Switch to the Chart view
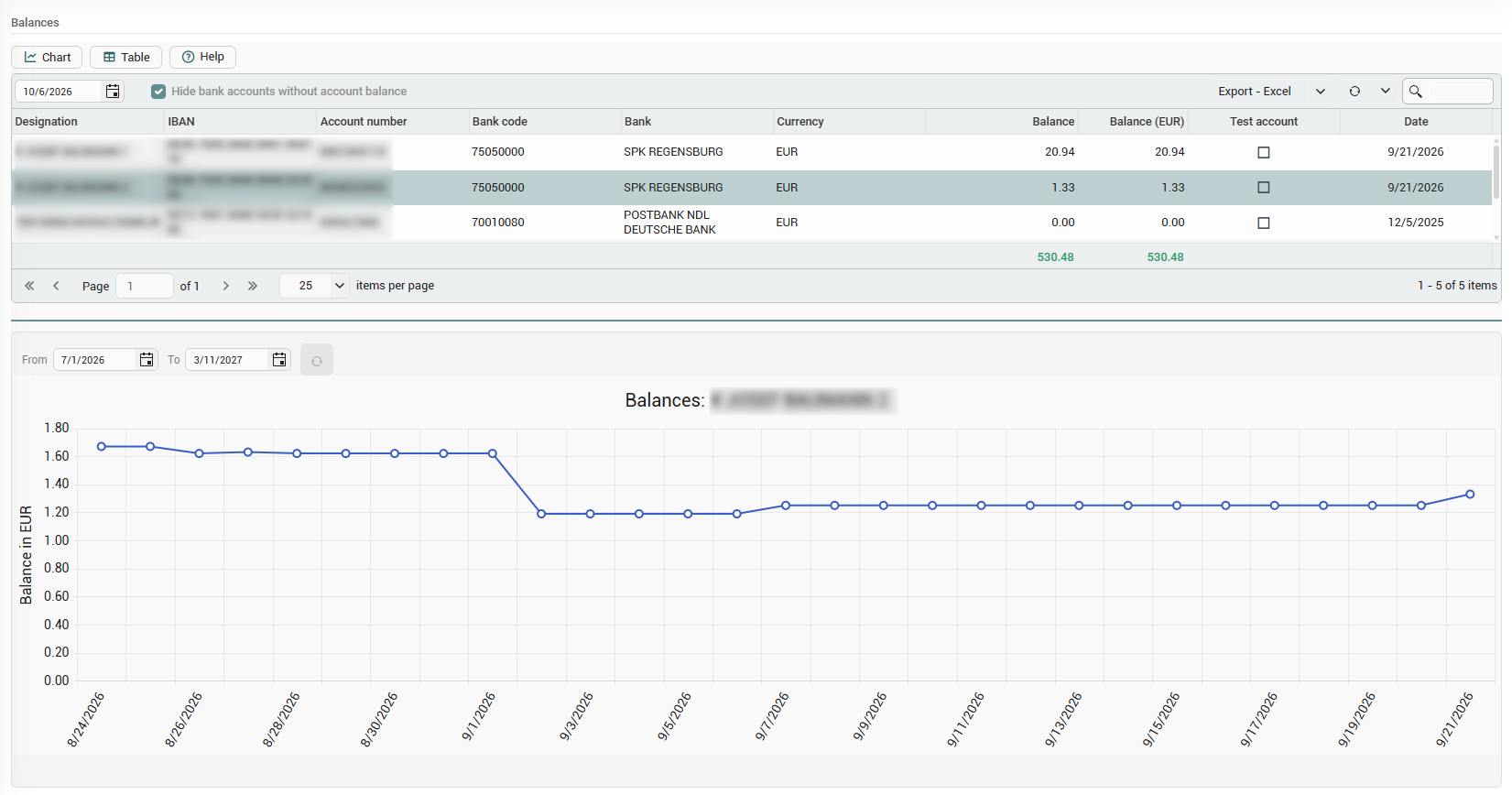The height and width of the screenshot is (795, 1512). click(x=47, y=57)
